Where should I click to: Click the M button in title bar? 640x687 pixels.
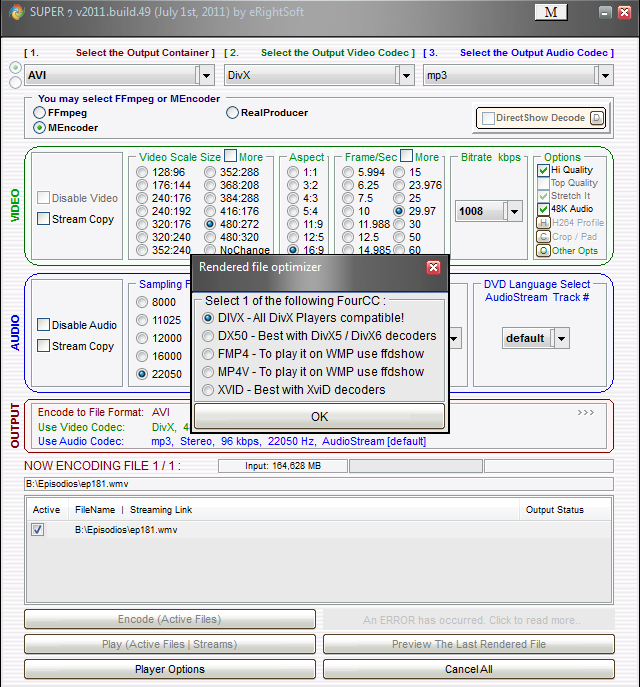point(551,12)
